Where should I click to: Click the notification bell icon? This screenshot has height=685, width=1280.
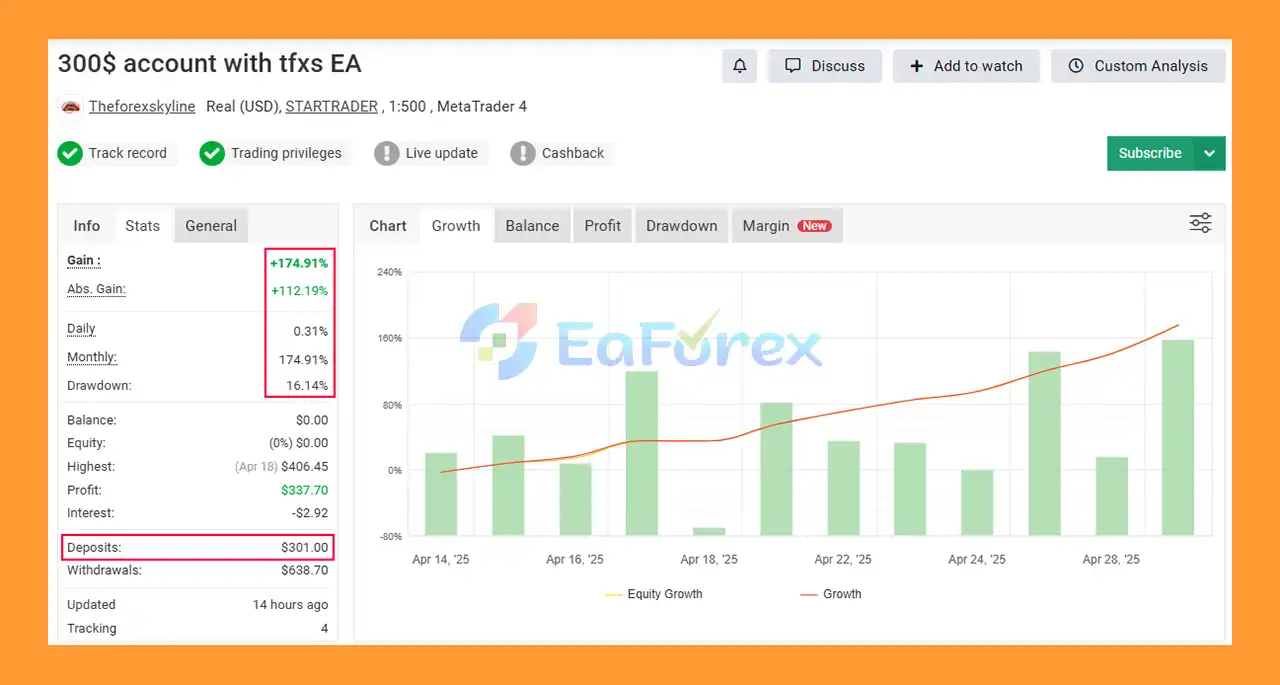[x=740, y=66]
